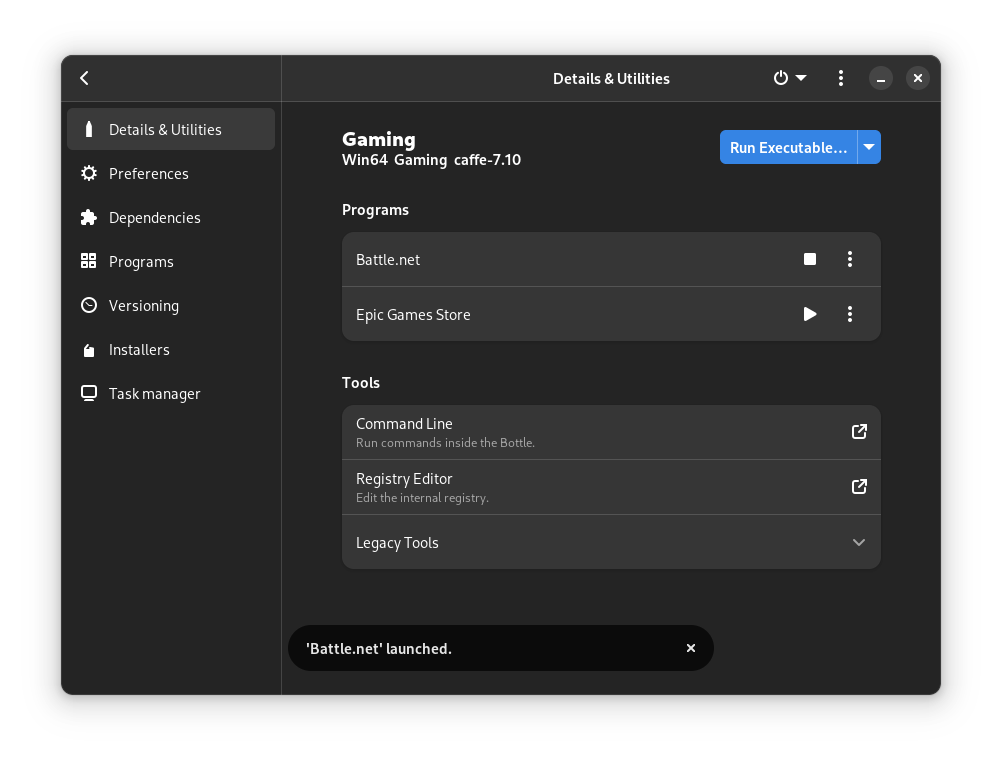The width and height of the screenshot is (1002, 762).
Task: Expand the Legacy Tools section
Action: (858, 542)
